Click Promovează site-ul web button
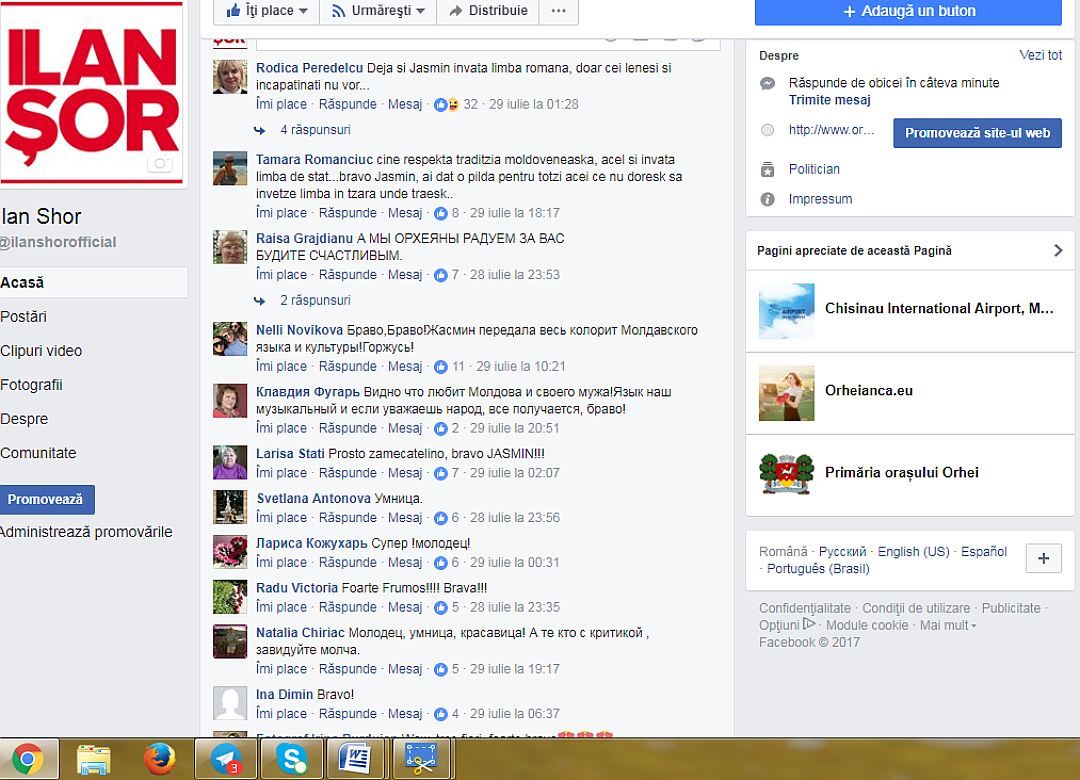 [977, 133]
